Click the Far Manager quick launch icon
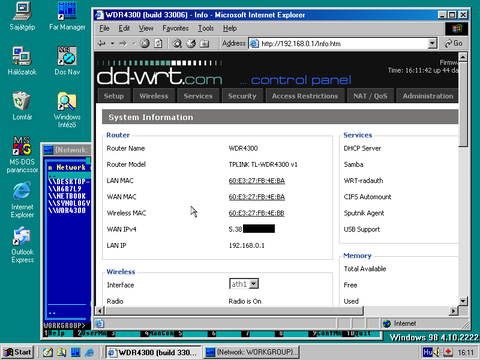Image resolution: width=480 pixels, height=360 pixels. (75, 352)
